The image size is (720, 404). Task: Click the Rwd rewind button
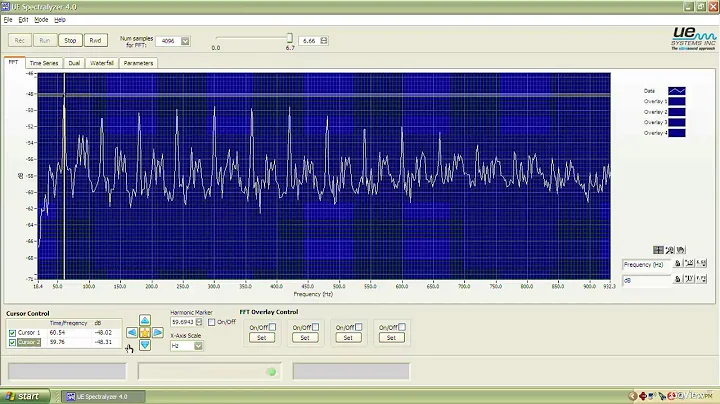(95, 40)
